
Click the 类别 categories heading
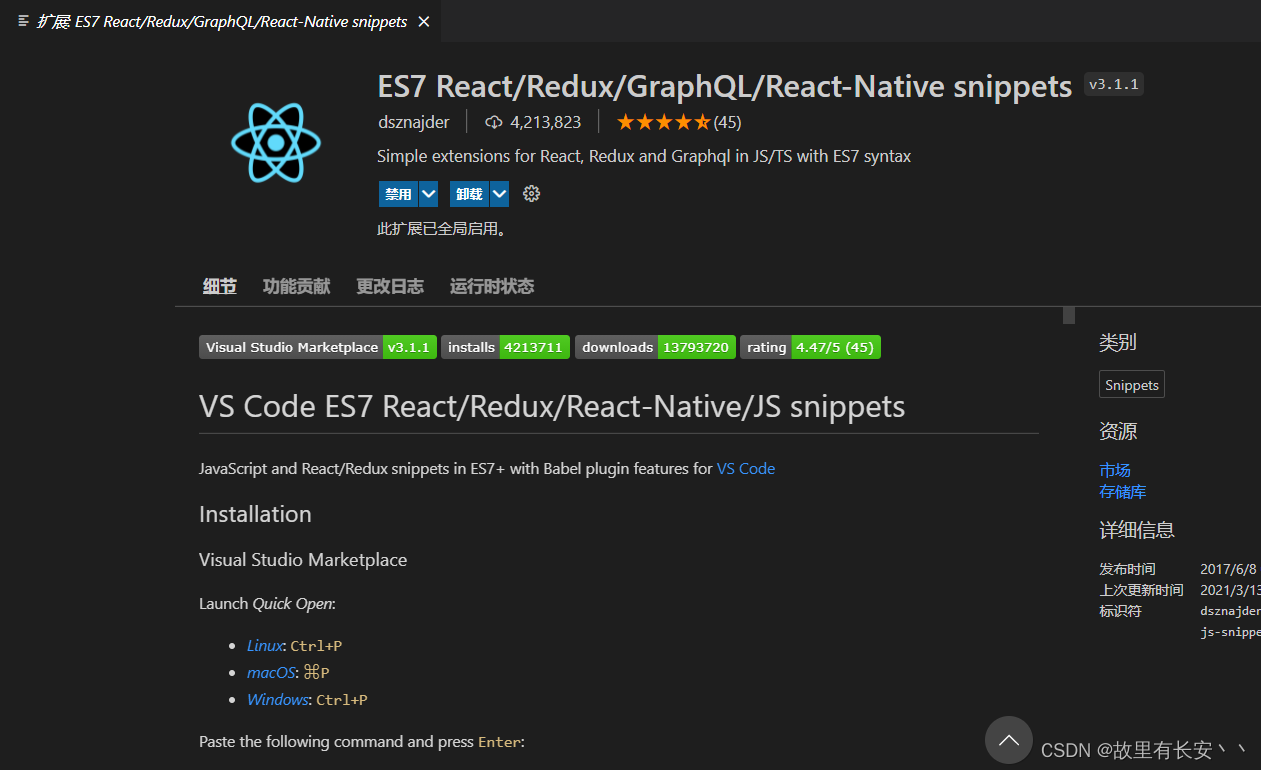pos(1118,342)
